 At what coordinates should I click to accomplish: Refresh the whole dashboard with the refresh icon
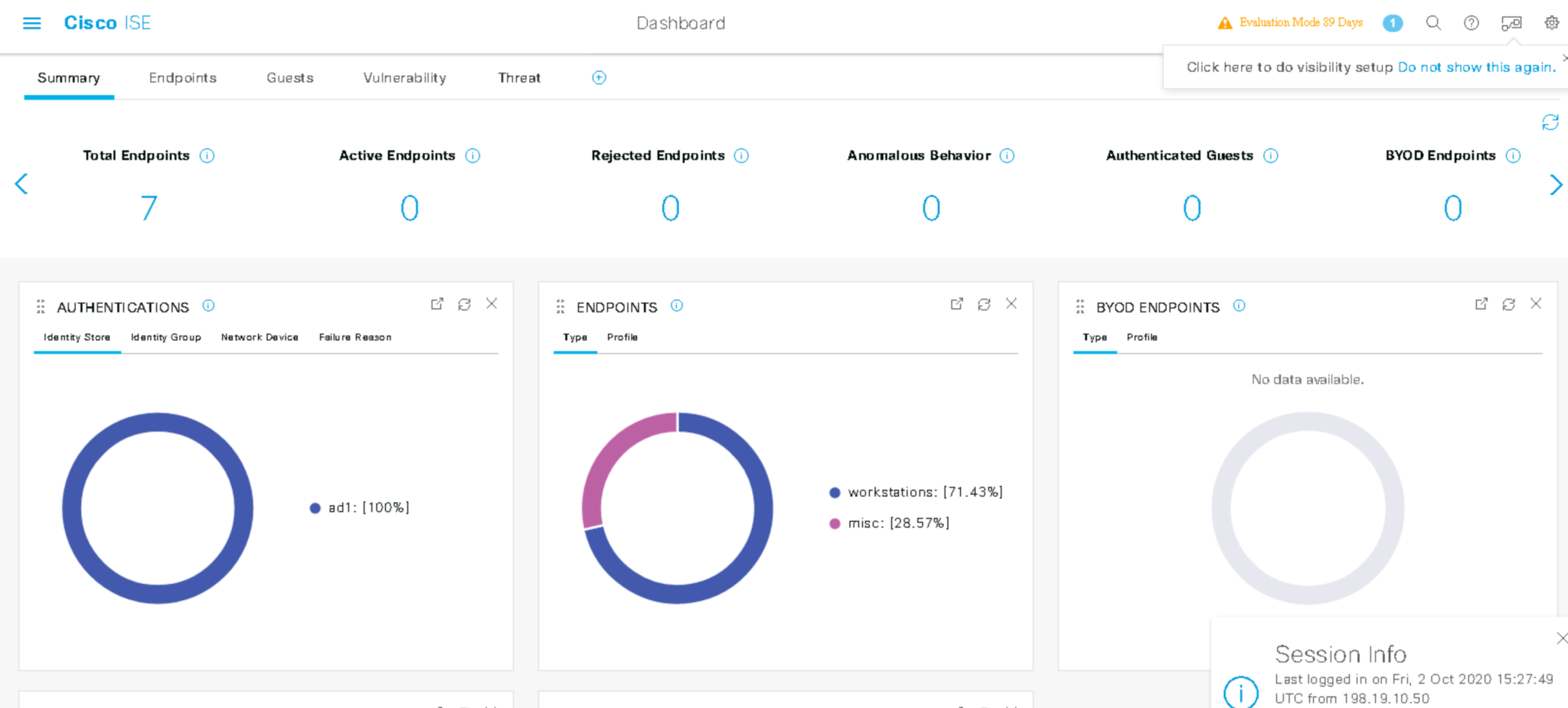tap(1550, 122)
